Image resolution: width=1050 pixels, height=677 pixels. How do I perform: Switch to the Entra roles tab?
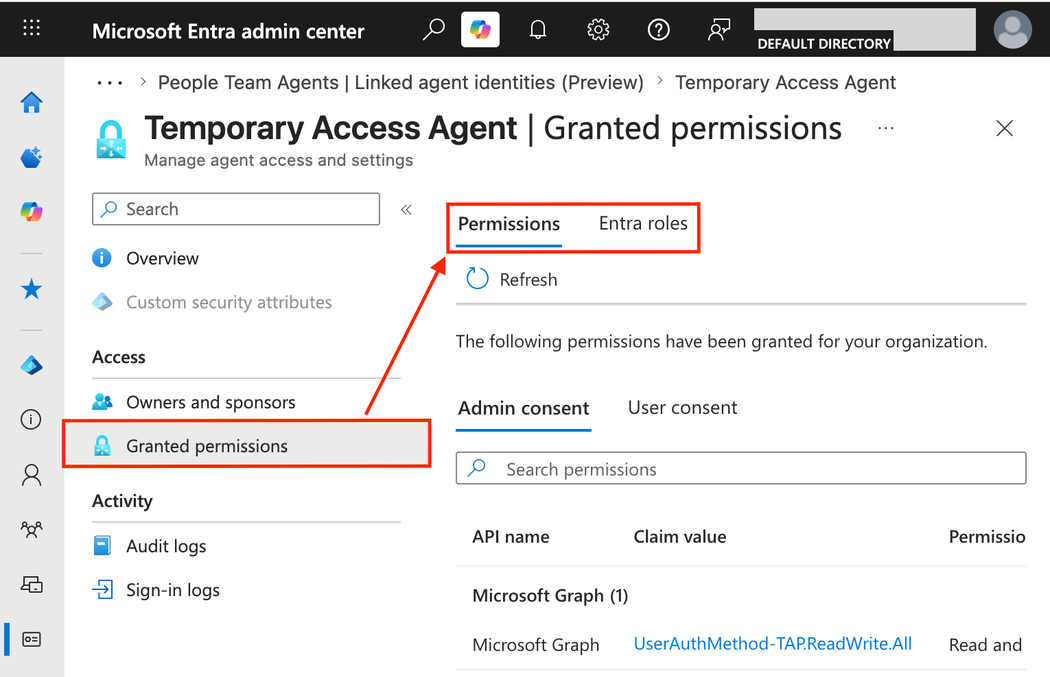(643, 223)
